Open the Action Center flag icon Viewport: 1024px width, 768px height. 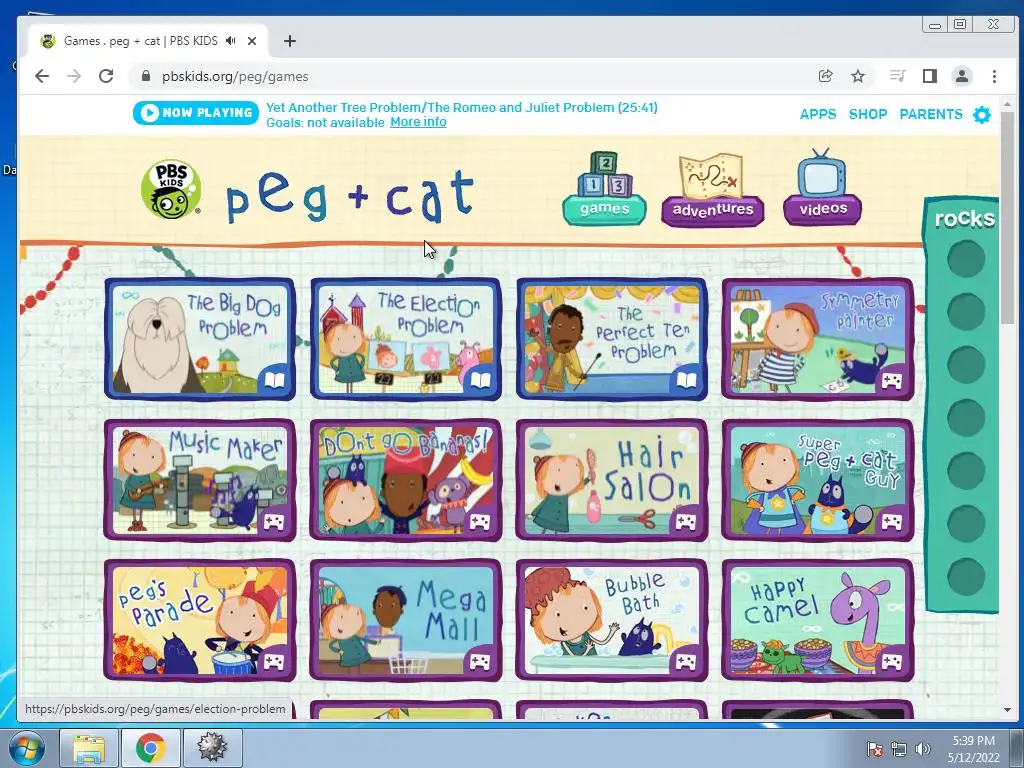click(874, 749)
